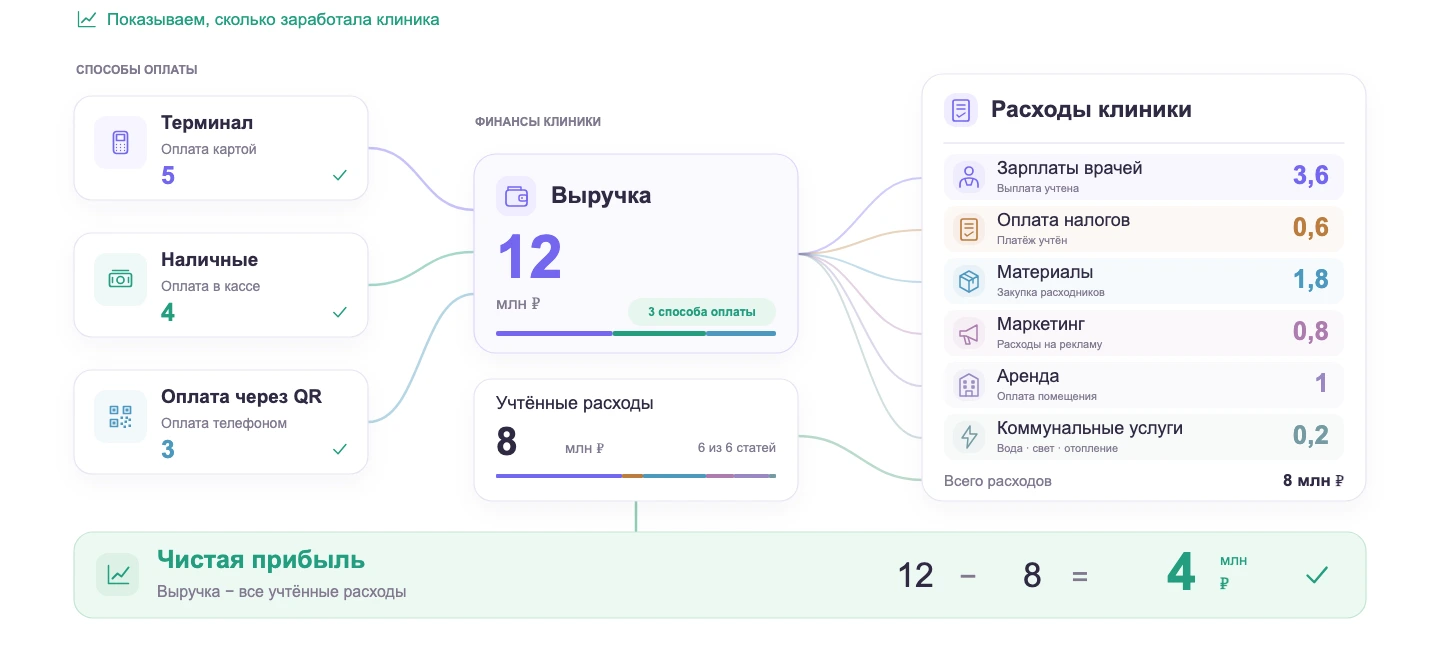Click the revenue breakdown bar under Выручка

636,333
